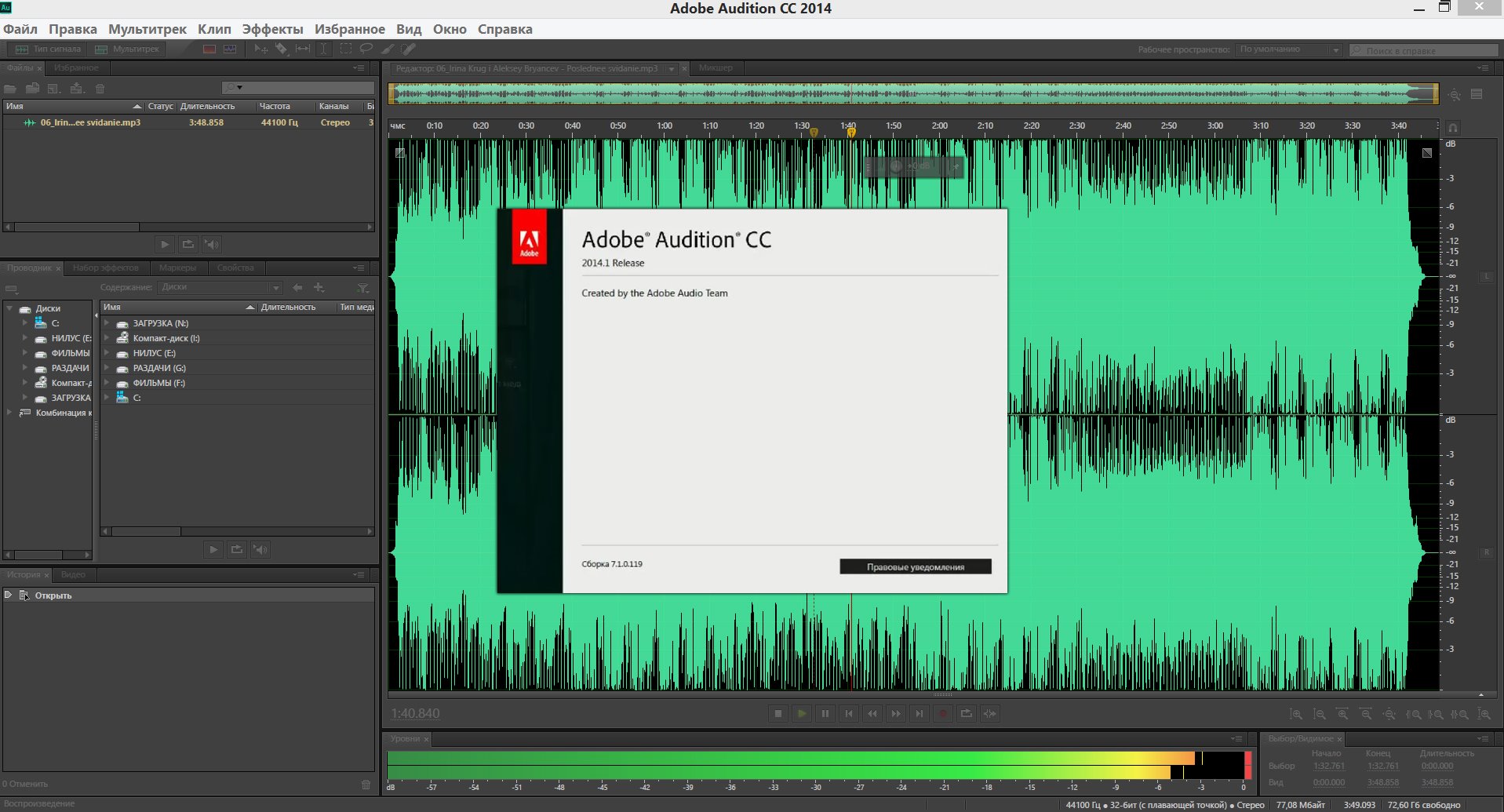Select the Lasso selection tool in toolbar
Viewport: 1504px width, 812px height.
coord(366,49)
